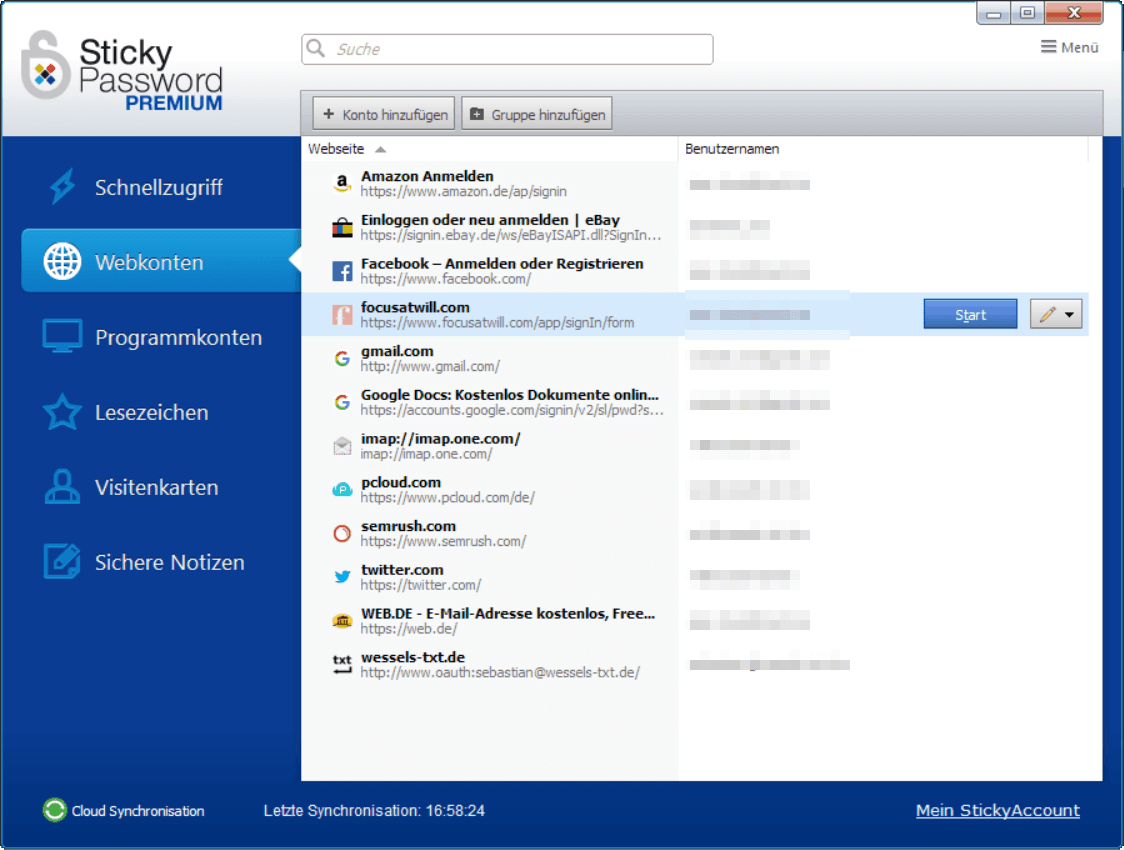Viewport: 1124px width, 850px height.
Task: Click the pcloud.com cloud icon
Action: click(x=342, y=490)
